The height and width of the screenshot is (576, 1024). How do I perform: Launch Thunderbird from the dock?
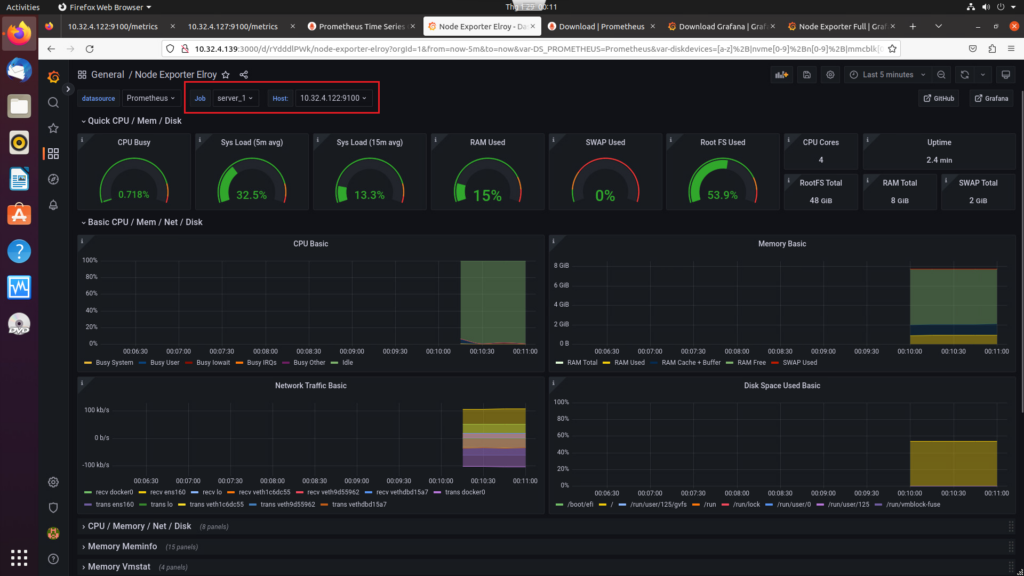[x=19, y=70]
